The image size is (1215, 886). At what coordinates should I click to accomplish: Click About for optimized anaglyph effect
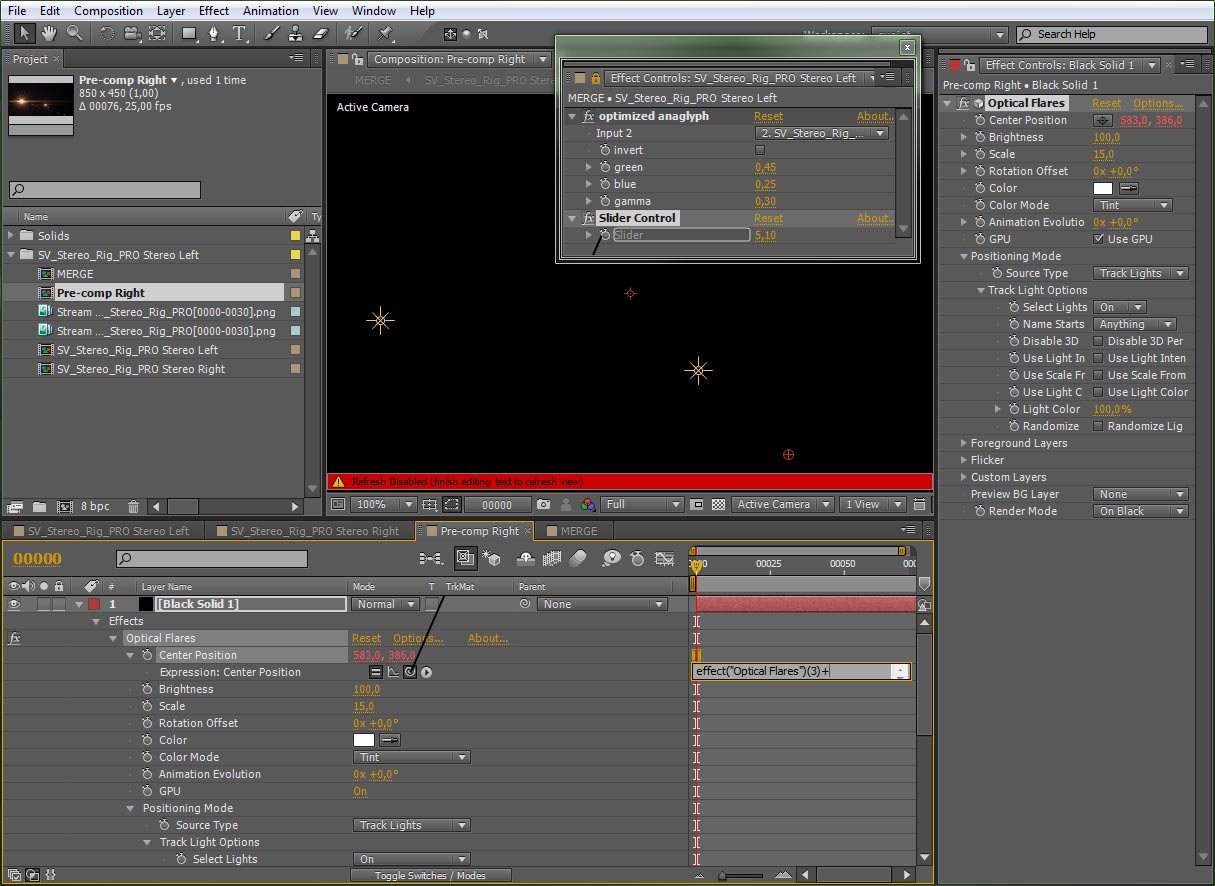875,116
